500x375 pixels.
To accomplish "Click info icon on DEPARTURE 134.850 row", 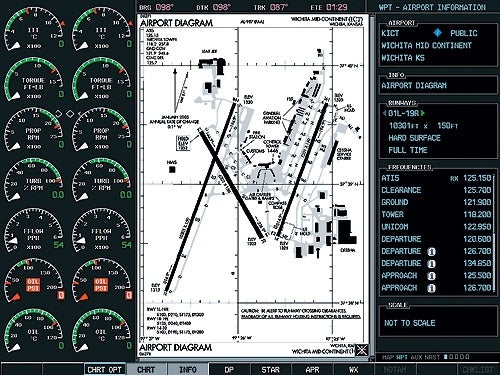I will coord(431,264).
